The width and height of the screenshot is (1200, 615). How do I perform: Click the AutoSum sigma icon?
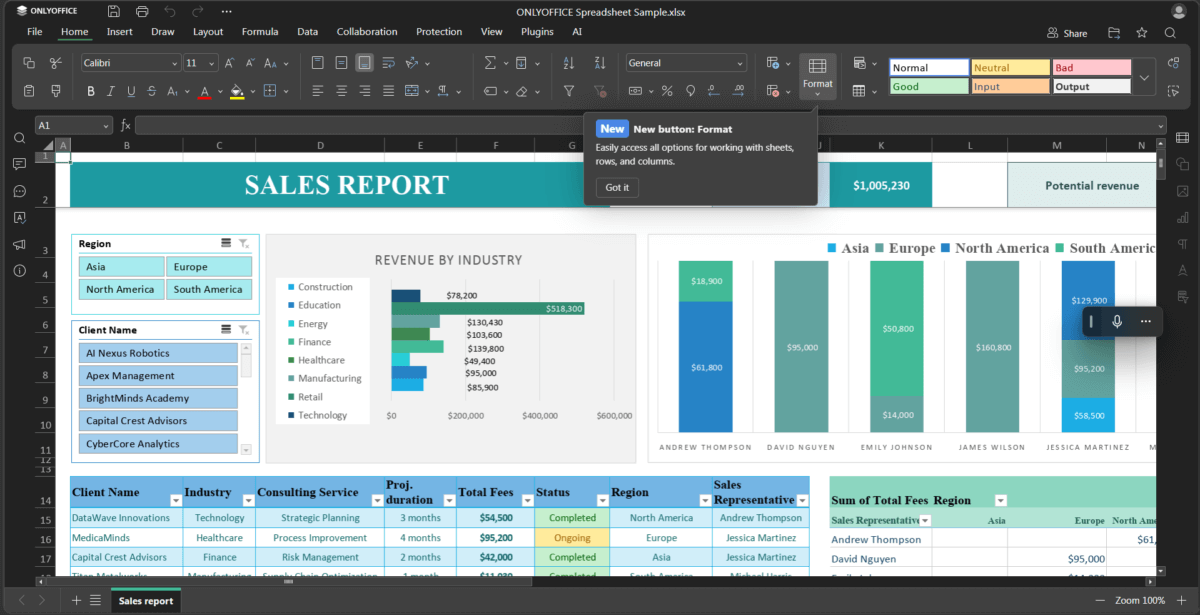coord(490,63)
